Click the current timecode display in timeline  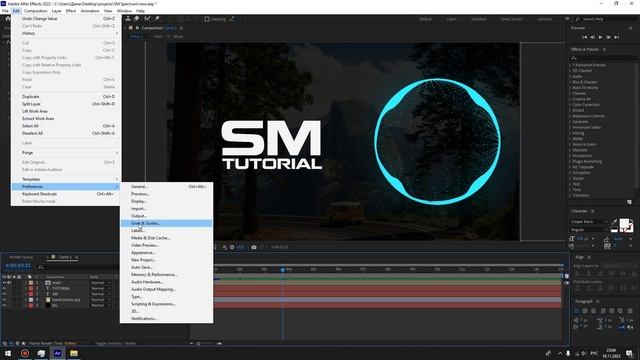pos(18,266)
